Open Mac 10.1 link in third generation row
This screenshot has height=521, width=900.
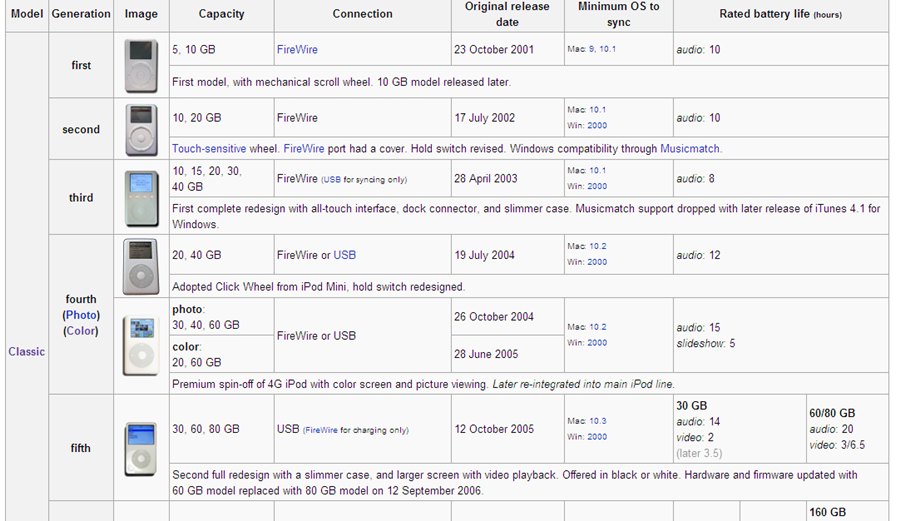[x=598, y=170]
